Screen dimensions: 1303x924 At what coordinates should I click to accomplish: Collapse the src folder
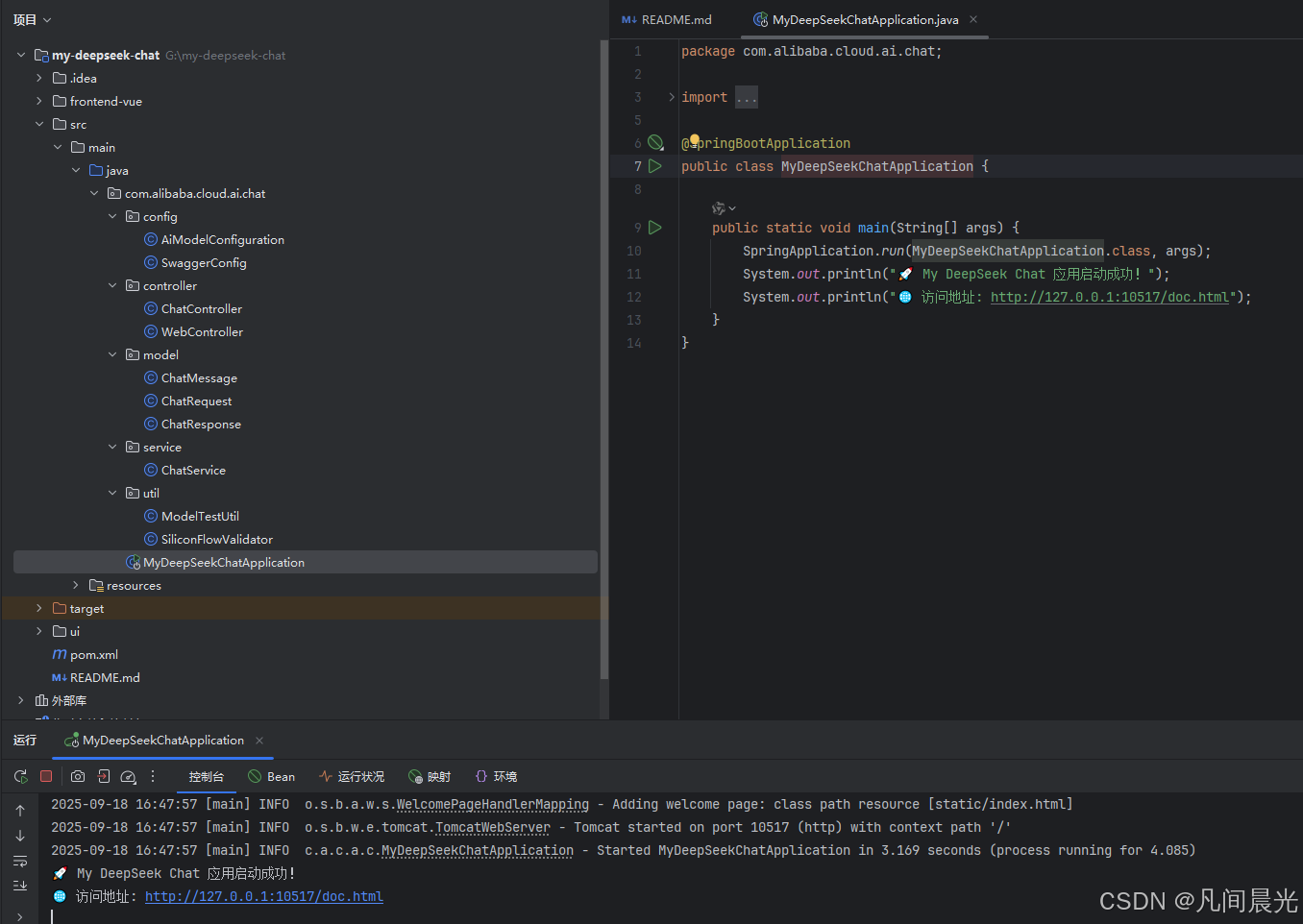click(x=39, y=124)
